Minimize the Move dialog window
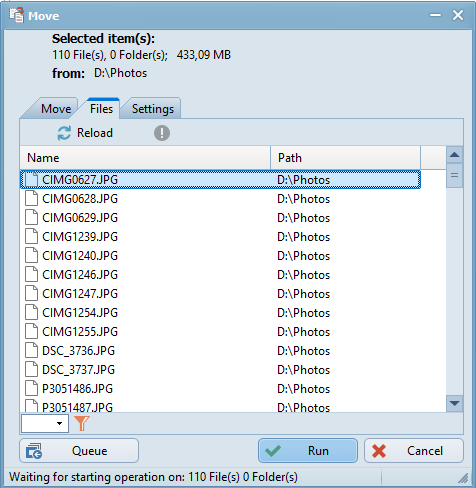476x488 pixels. tap(435, 15)
